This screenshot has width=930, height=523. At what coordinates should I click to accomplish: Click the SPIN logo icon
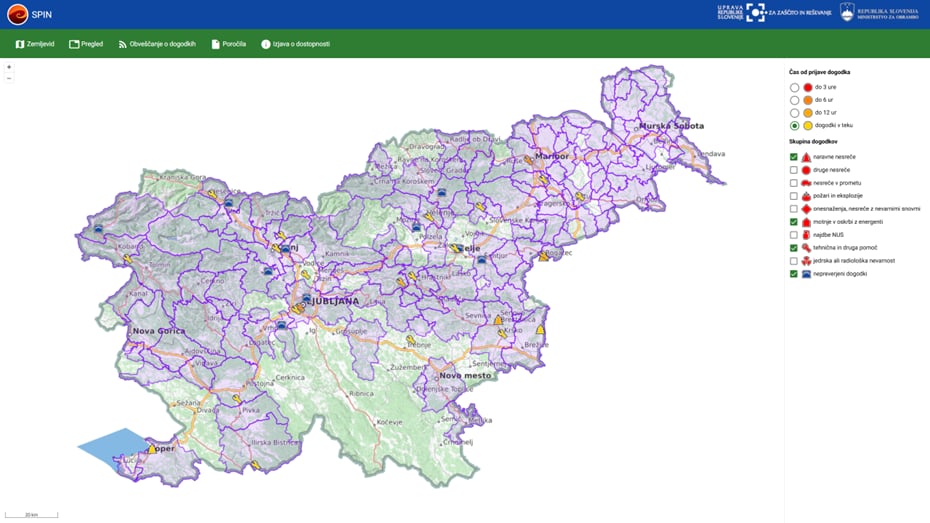(16, 14)
